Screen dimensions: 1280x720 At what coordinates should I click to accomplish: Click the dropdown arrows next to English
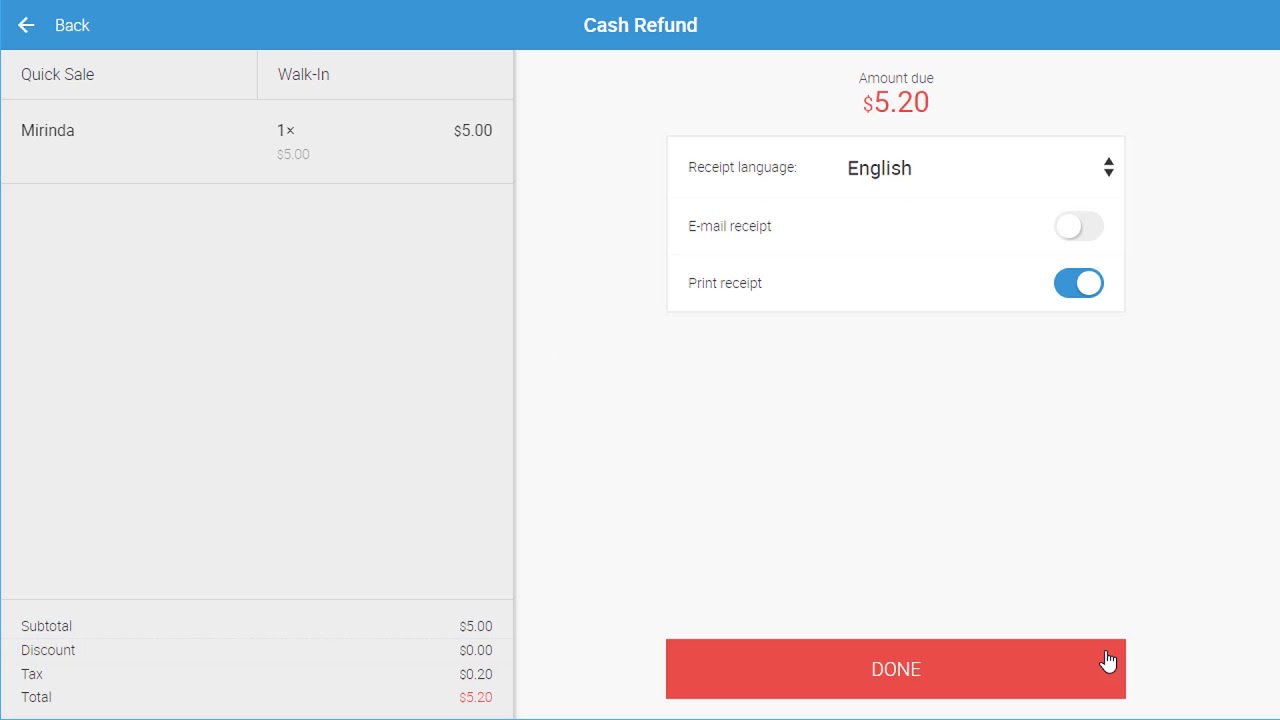tap(1108, 168)
